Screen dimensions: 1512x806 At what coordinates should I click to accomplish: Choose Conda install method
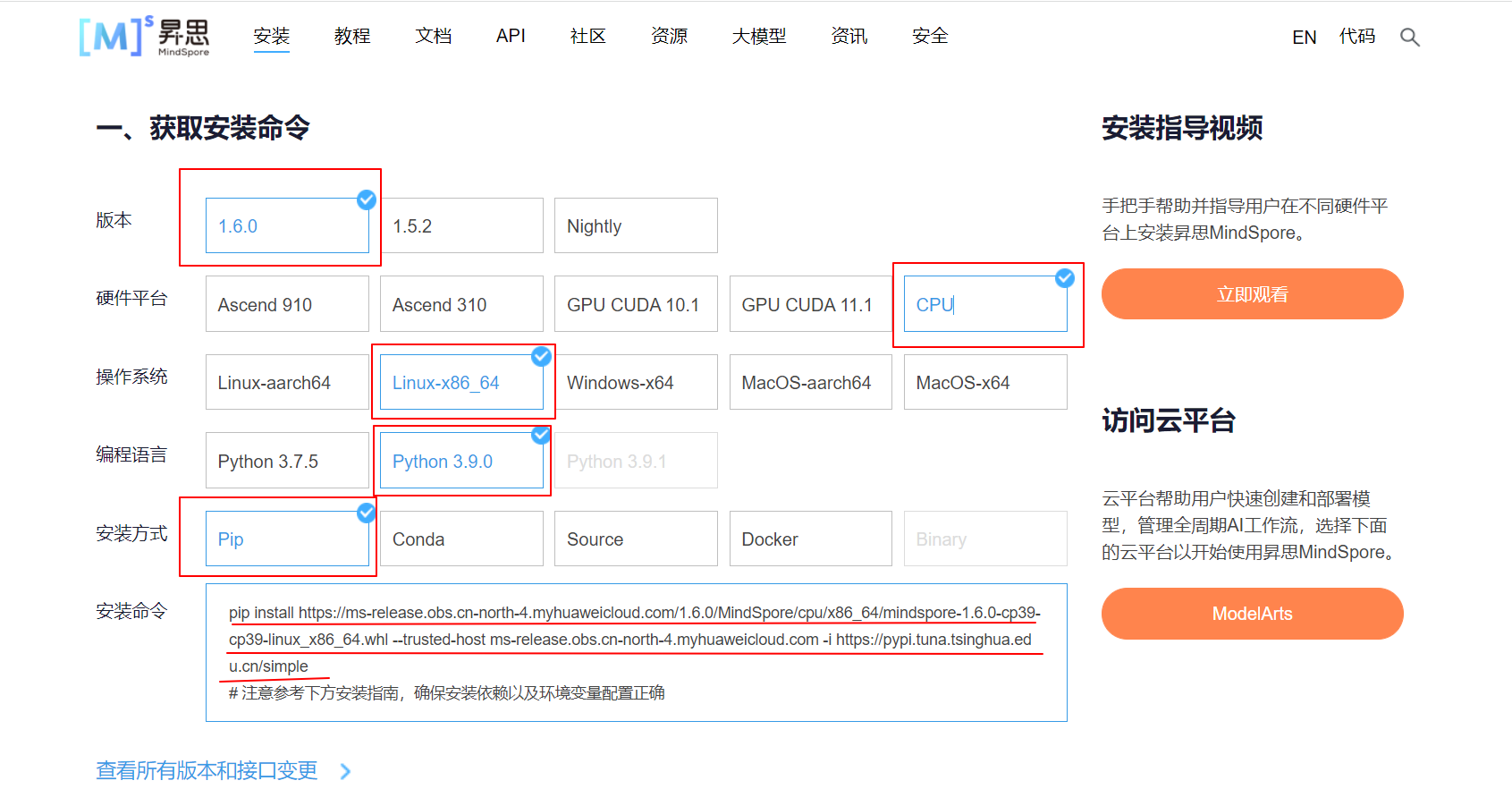[461, 539]
